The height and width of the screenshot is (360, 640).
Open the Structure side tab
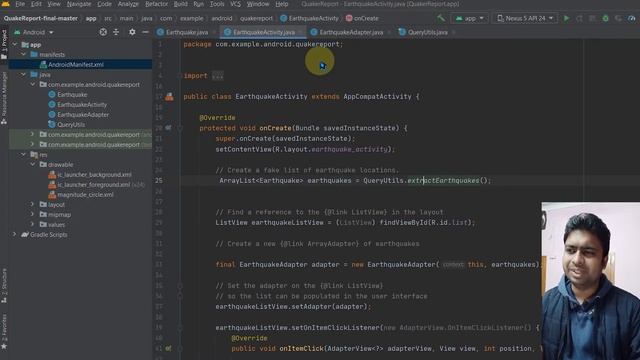(x=4, y=286)
